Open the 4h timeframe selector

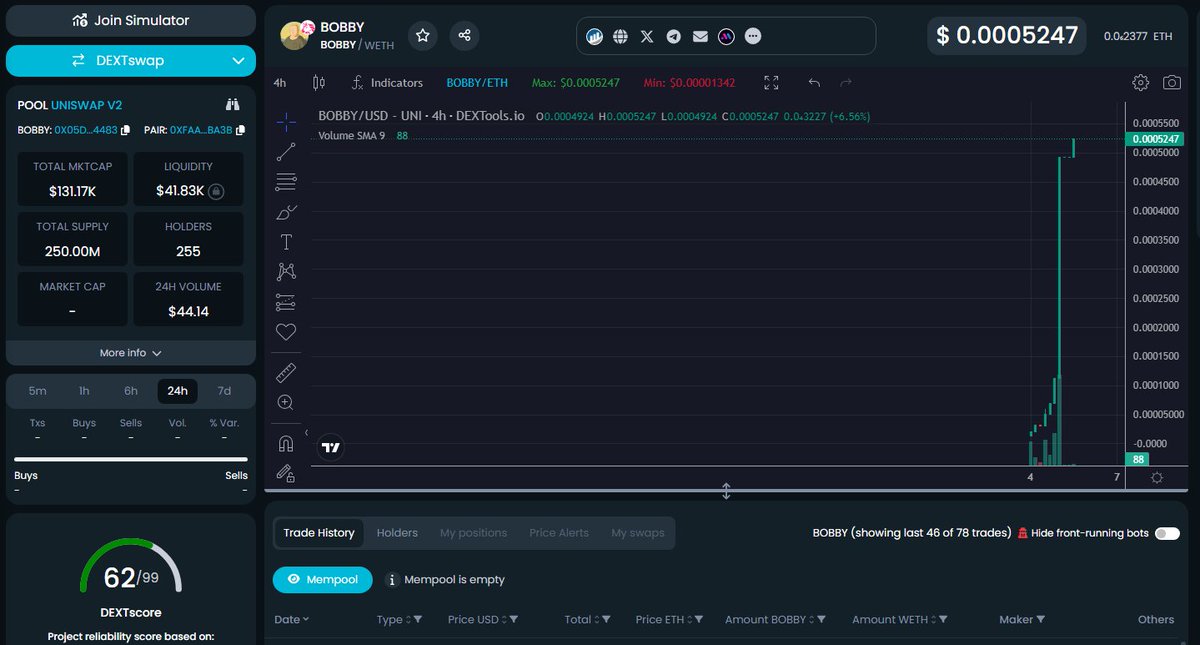280,83
